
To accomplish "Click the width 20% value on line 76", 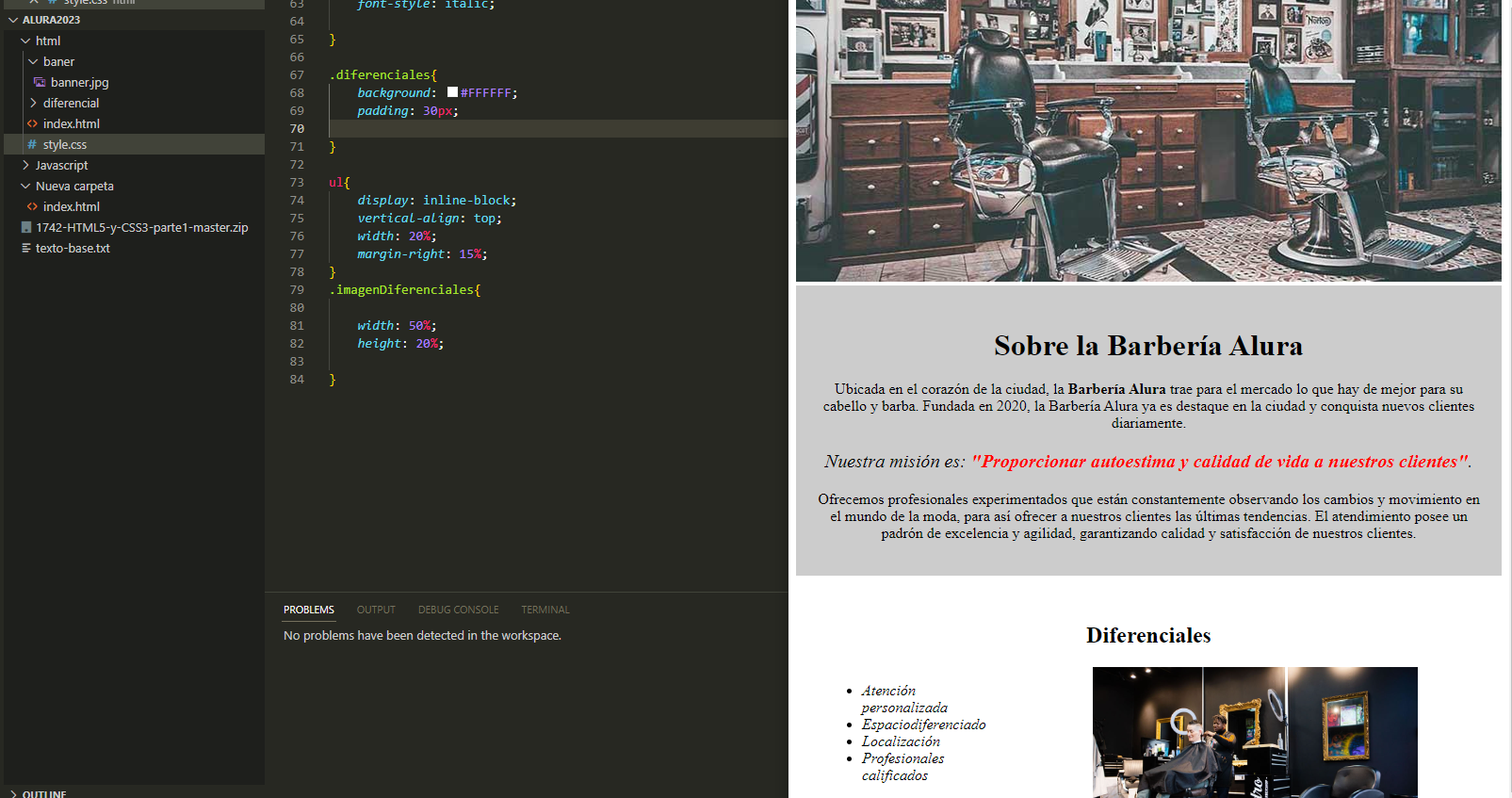I will point(419,236).
